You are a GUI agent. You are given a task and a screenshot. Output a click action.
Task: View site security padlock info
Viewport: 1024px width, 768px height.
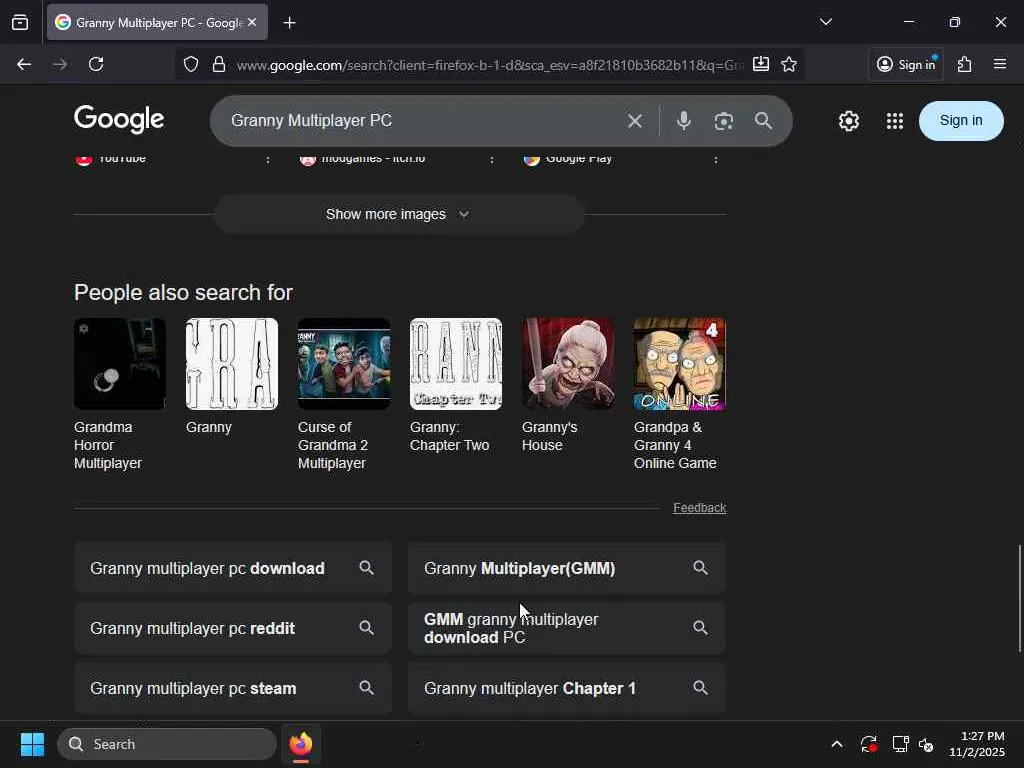pyautogui.click(x=219, y=64)
